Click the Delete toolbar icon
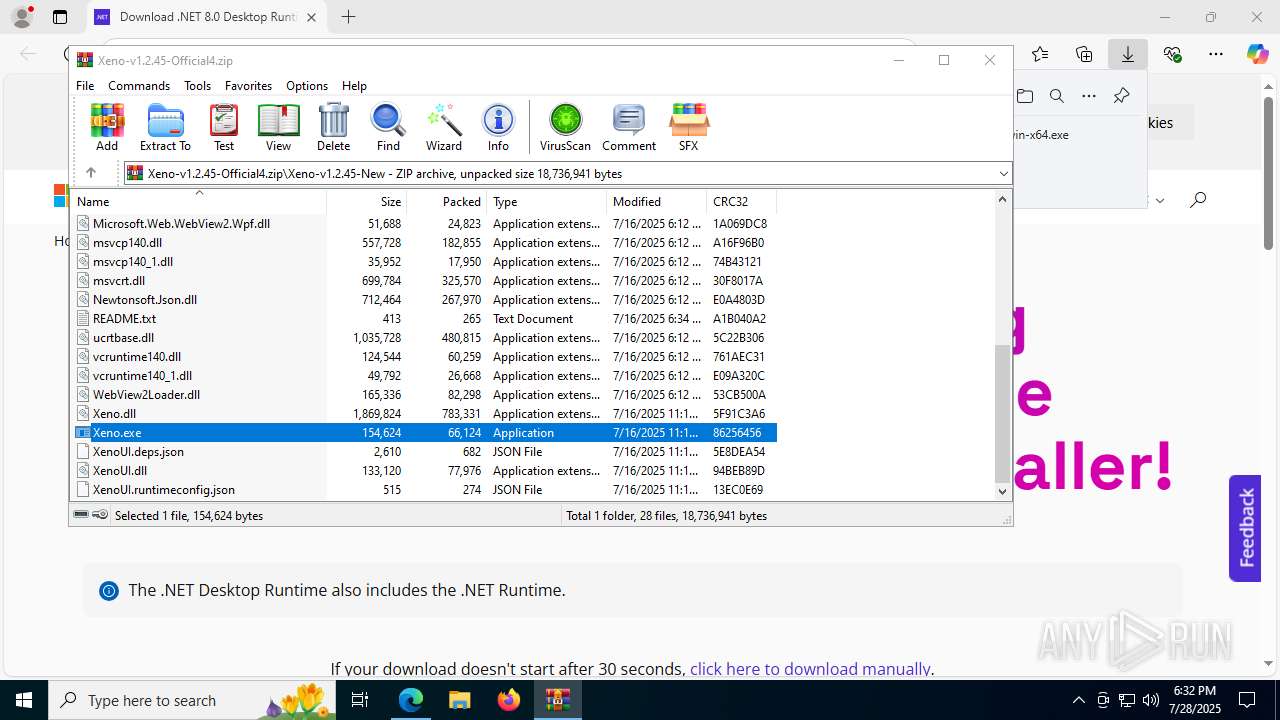The image size is (1280, 720). 333,127
